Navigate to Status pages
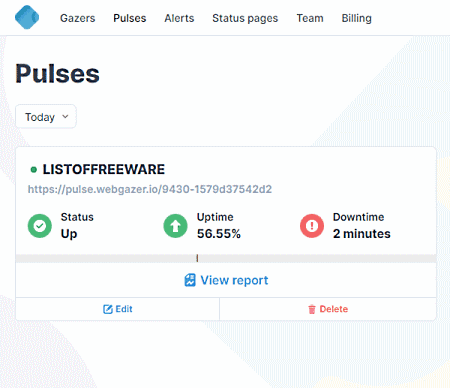 [x=245, y=18]
